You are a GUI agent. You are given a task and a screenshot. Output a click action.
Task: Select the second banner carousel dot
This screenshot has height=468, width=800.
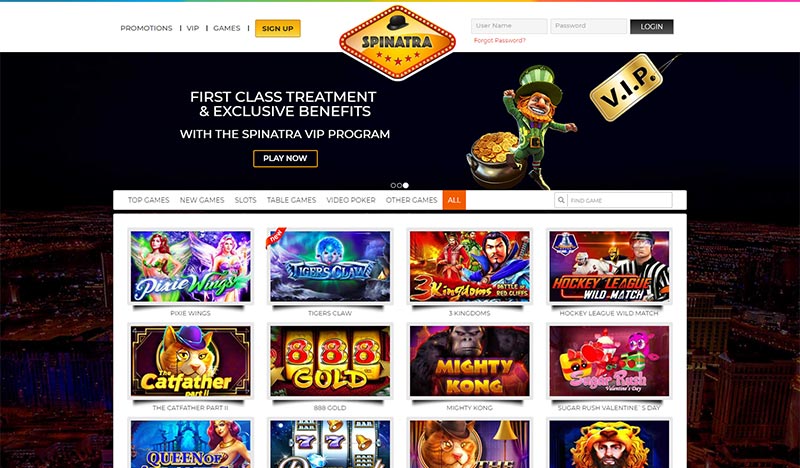[399, 185]
